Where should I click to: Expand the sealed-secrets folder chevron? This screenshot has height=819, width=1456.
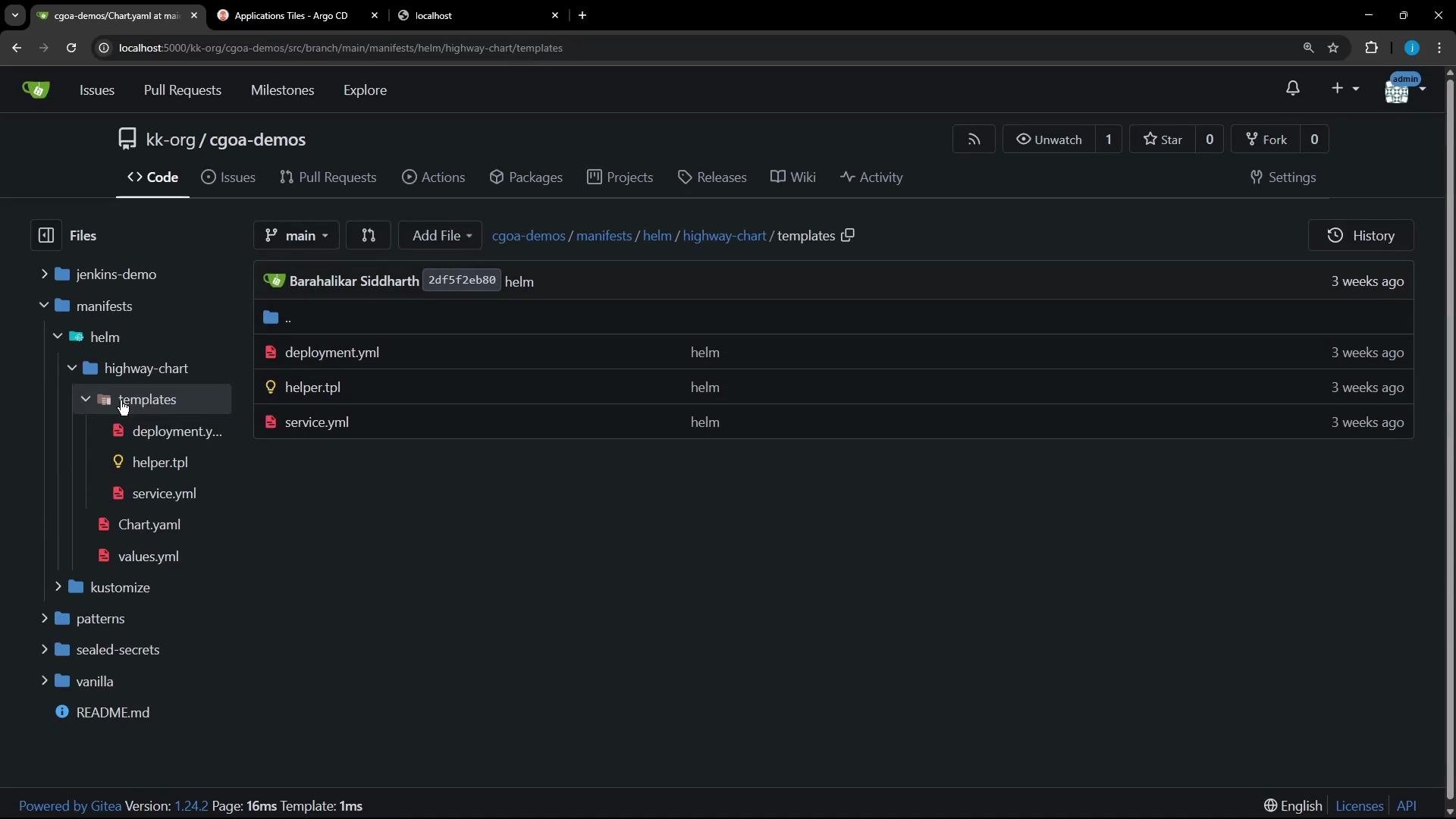pos(44,649)
